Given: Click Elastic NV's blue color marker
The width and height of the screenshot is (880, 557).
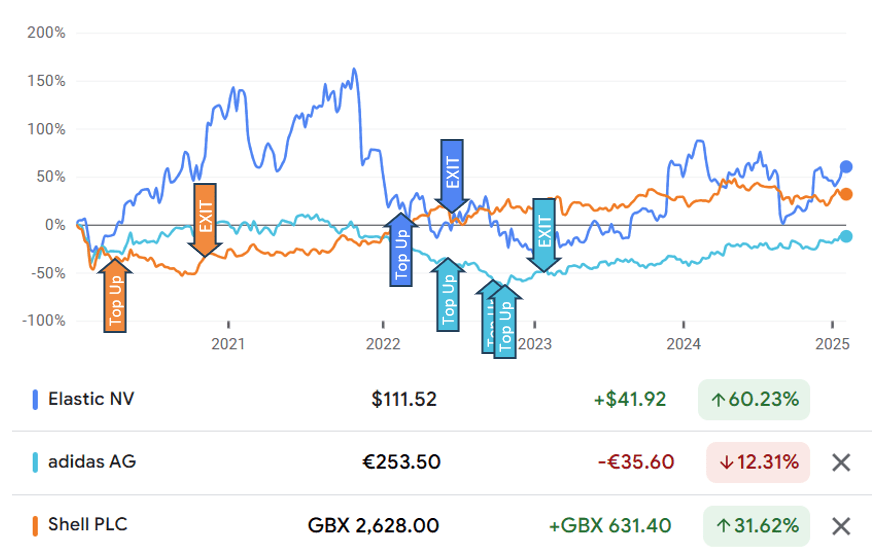Looking at the screenshot, I should click(x=35, y=399).
